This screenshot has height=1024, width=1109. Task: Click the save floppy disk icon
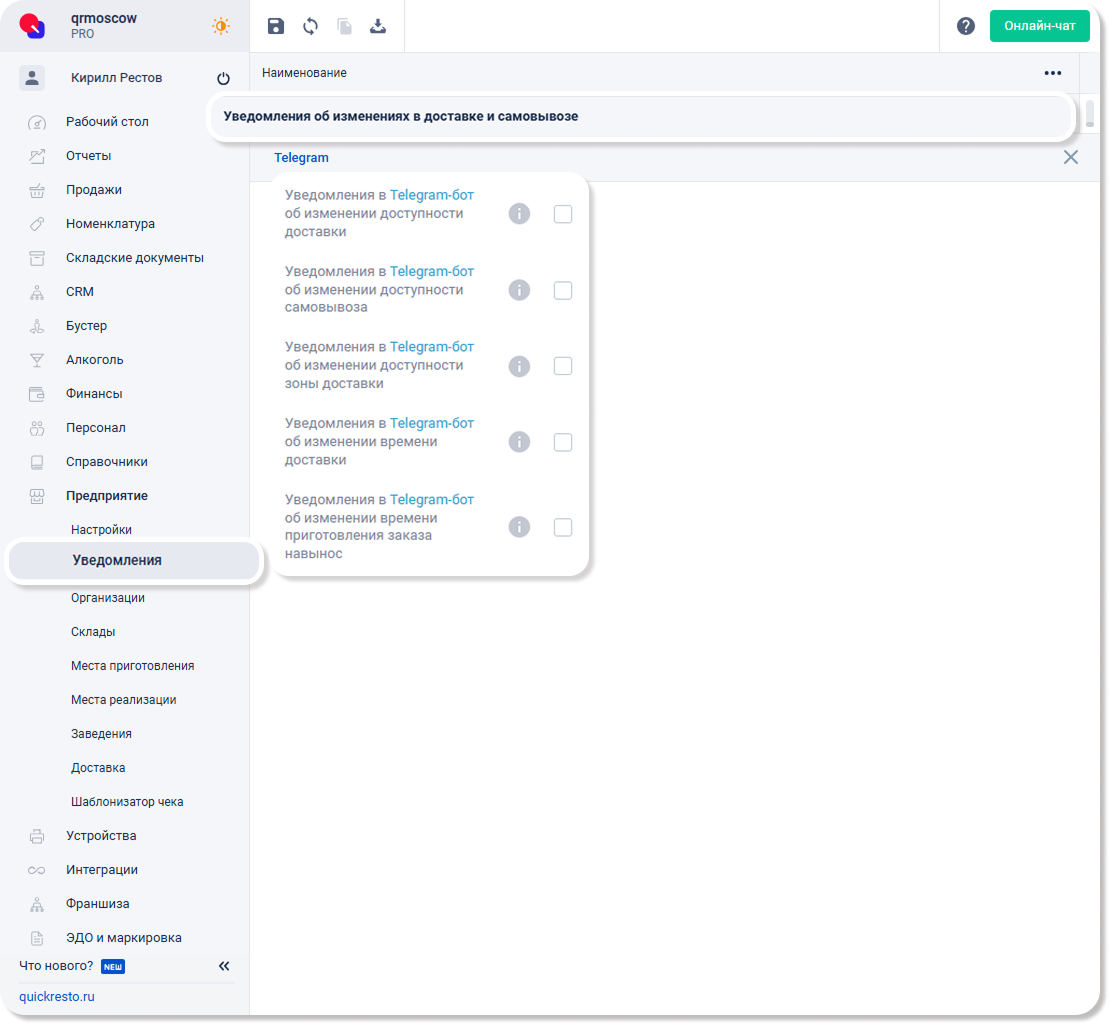tap(276, 26)
